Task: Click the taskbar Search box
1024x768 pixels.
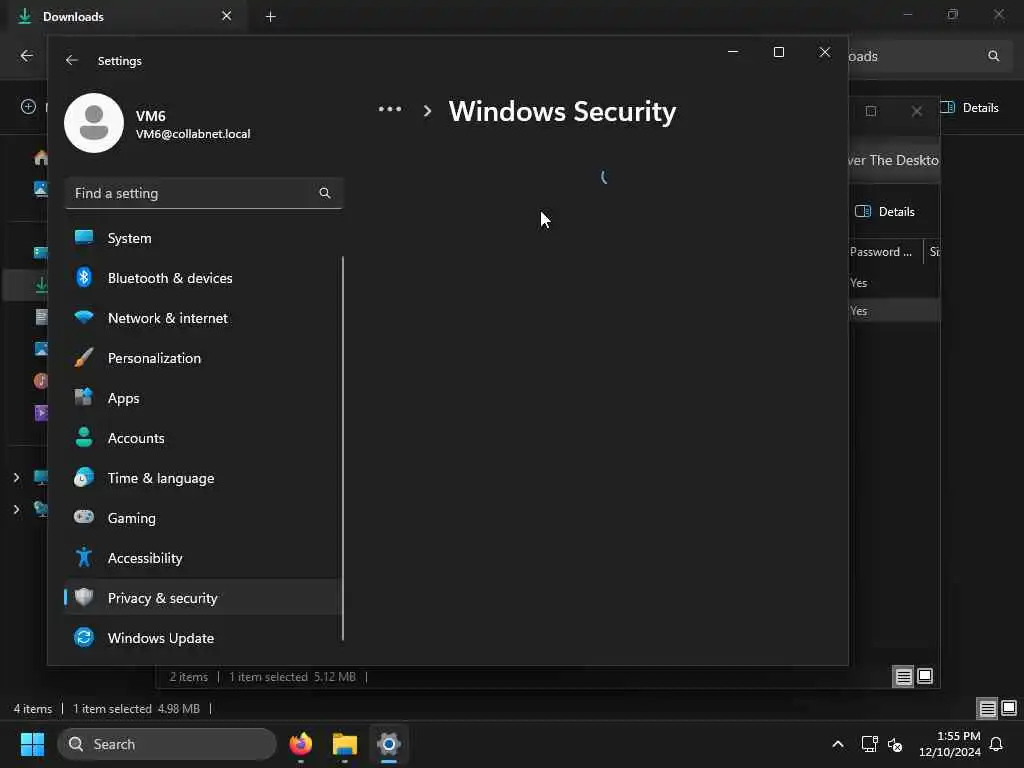Action: (x=167, y=744)
